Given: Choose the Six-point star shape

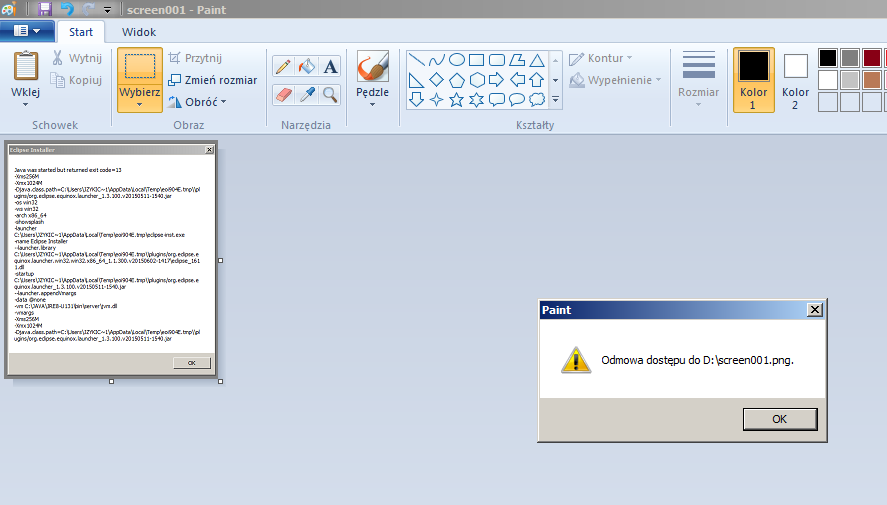Looking at the screenshot, I should click(x=476, y=100).
